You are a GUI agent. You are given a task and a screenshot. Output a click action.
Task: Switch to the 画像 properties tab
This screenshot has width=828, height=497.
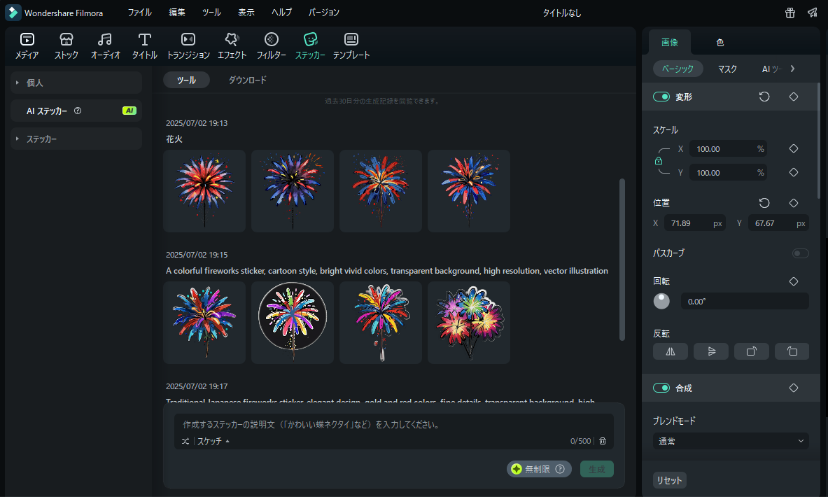[670, 42]
